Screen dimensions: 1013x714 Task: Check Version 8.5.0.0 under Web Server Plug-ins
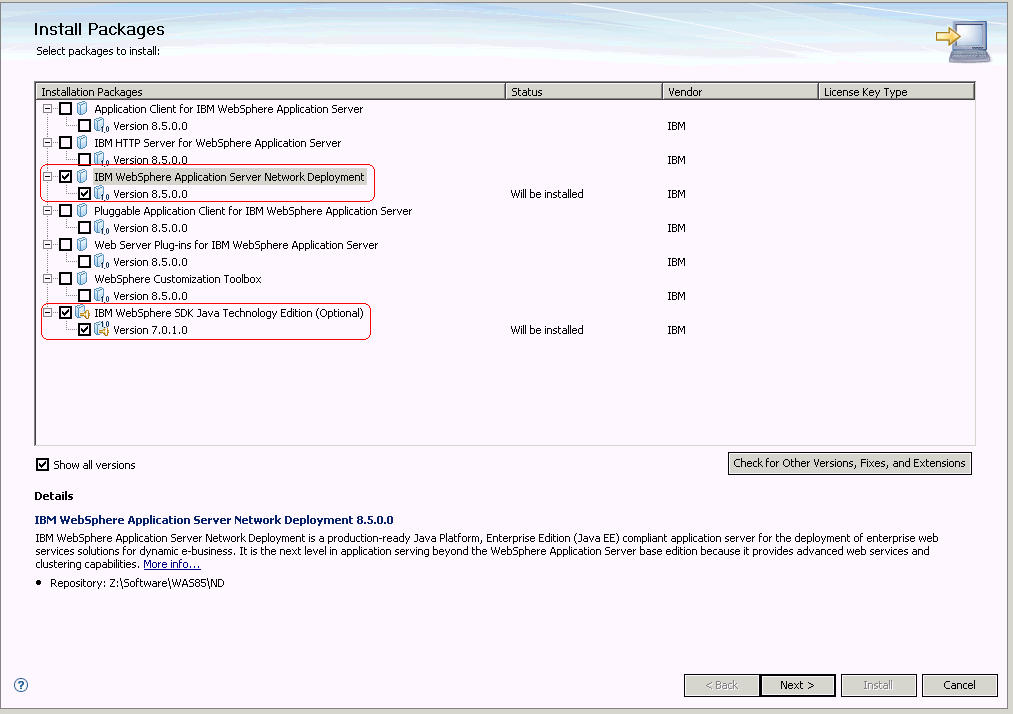point(84,261)
